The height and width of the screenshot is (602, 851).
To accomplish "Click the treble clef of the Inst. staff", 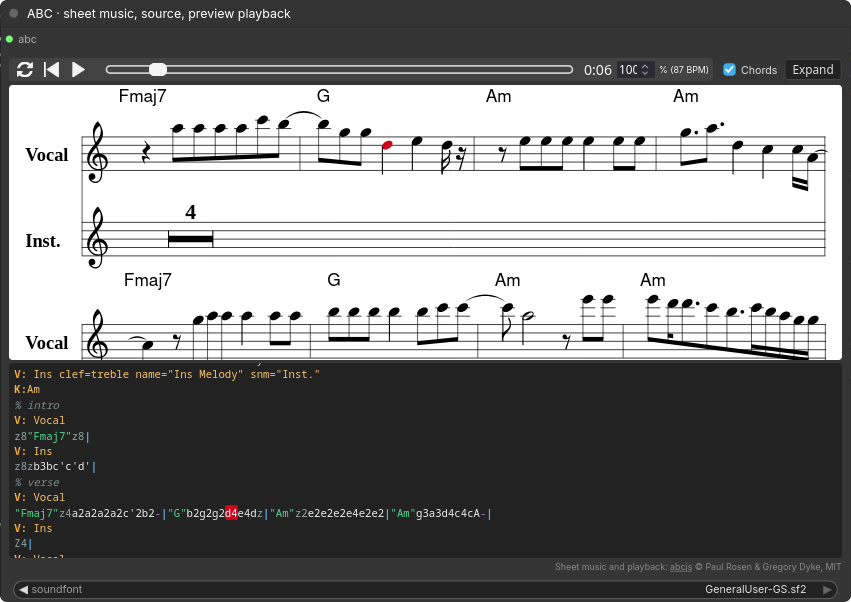I will (96, 238).
